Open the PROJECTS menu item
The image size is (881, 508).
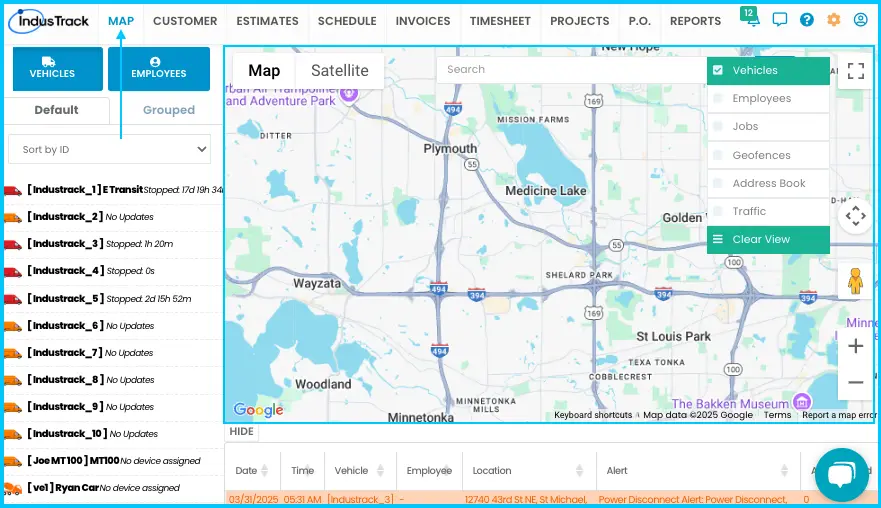[580, 21]
